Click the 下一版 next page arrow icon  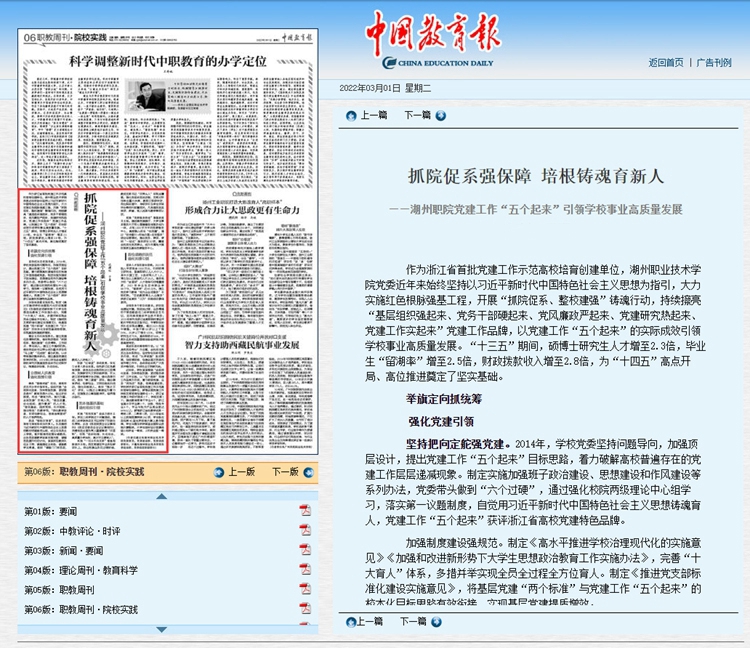click(306, 472)
